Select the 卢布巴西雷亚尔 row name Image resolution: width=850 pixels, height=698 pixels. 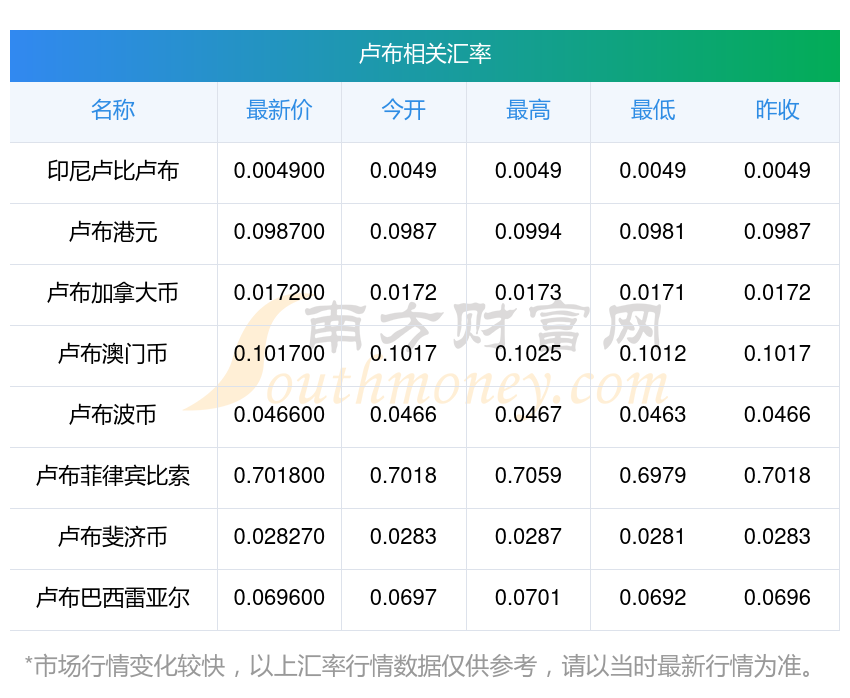[113, 598]
